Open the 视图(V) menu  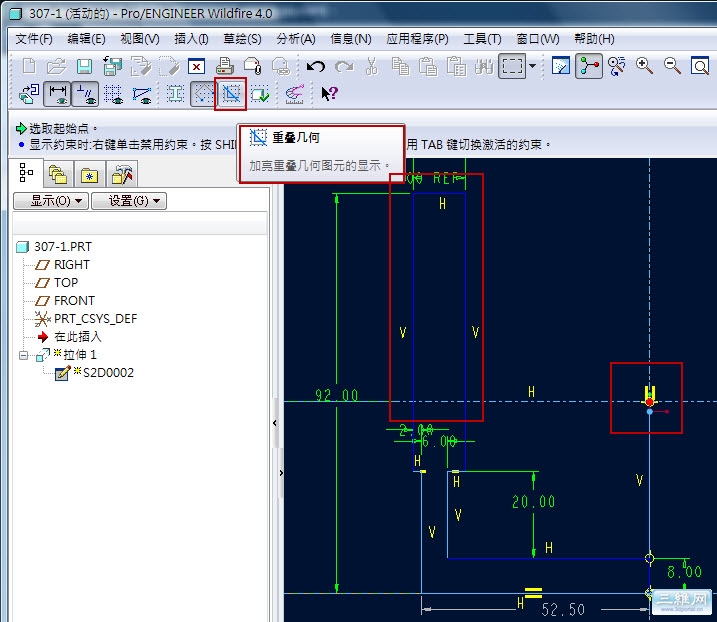[139, 39]
